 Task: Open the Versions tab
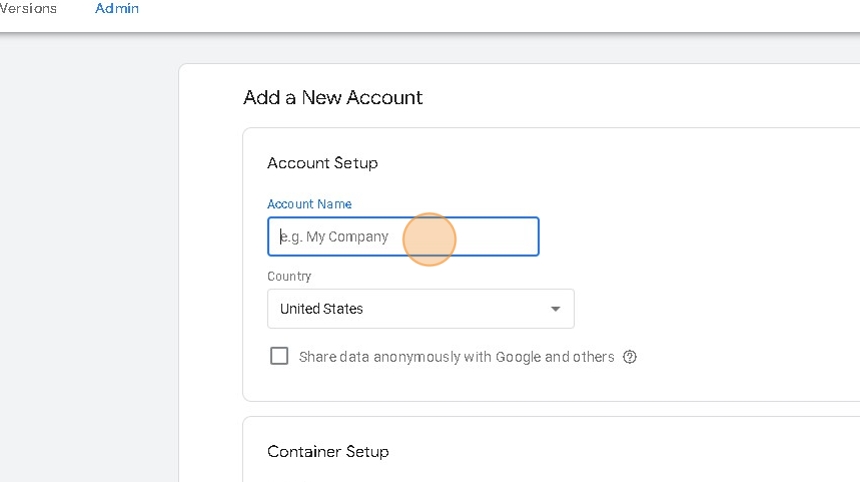(x=27, y=9)
